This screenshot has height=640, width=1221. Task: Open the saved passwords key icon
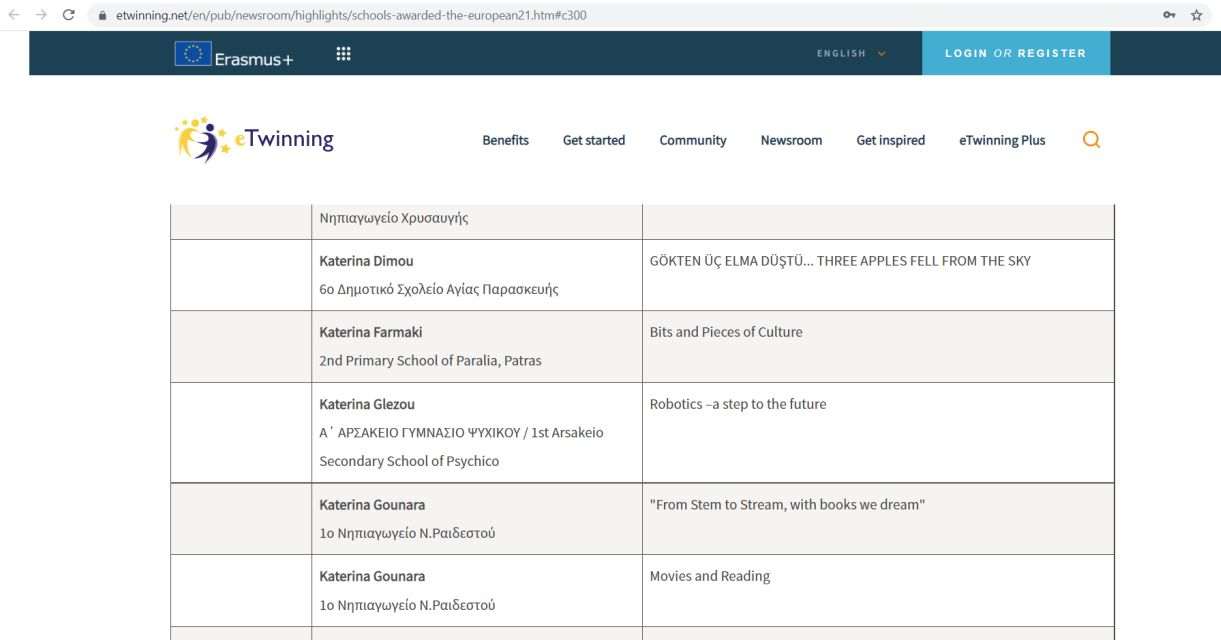(x=1169, y=13)
